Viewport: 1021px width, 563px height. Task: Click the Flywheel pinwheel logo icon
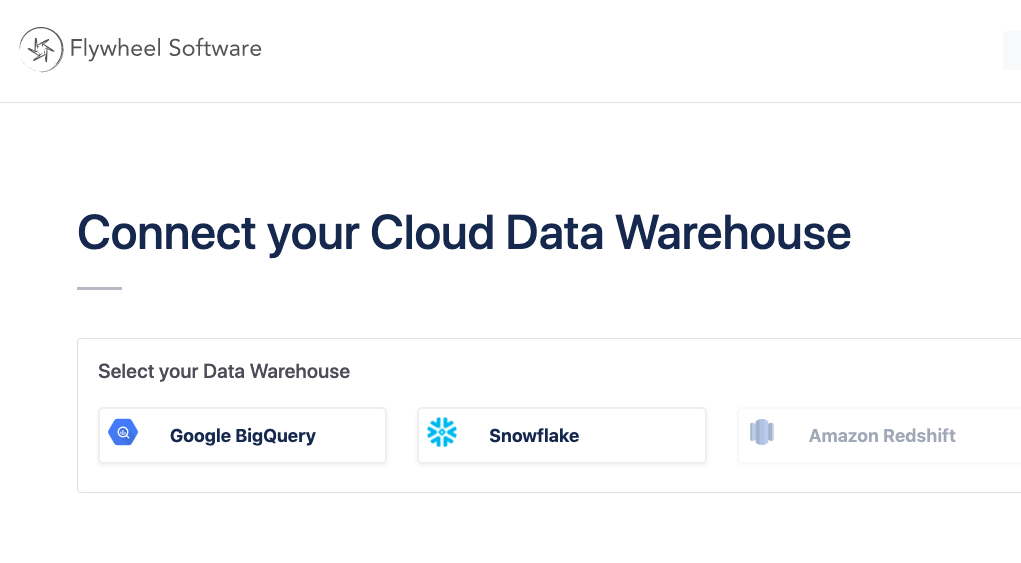[x=41, y=49]
